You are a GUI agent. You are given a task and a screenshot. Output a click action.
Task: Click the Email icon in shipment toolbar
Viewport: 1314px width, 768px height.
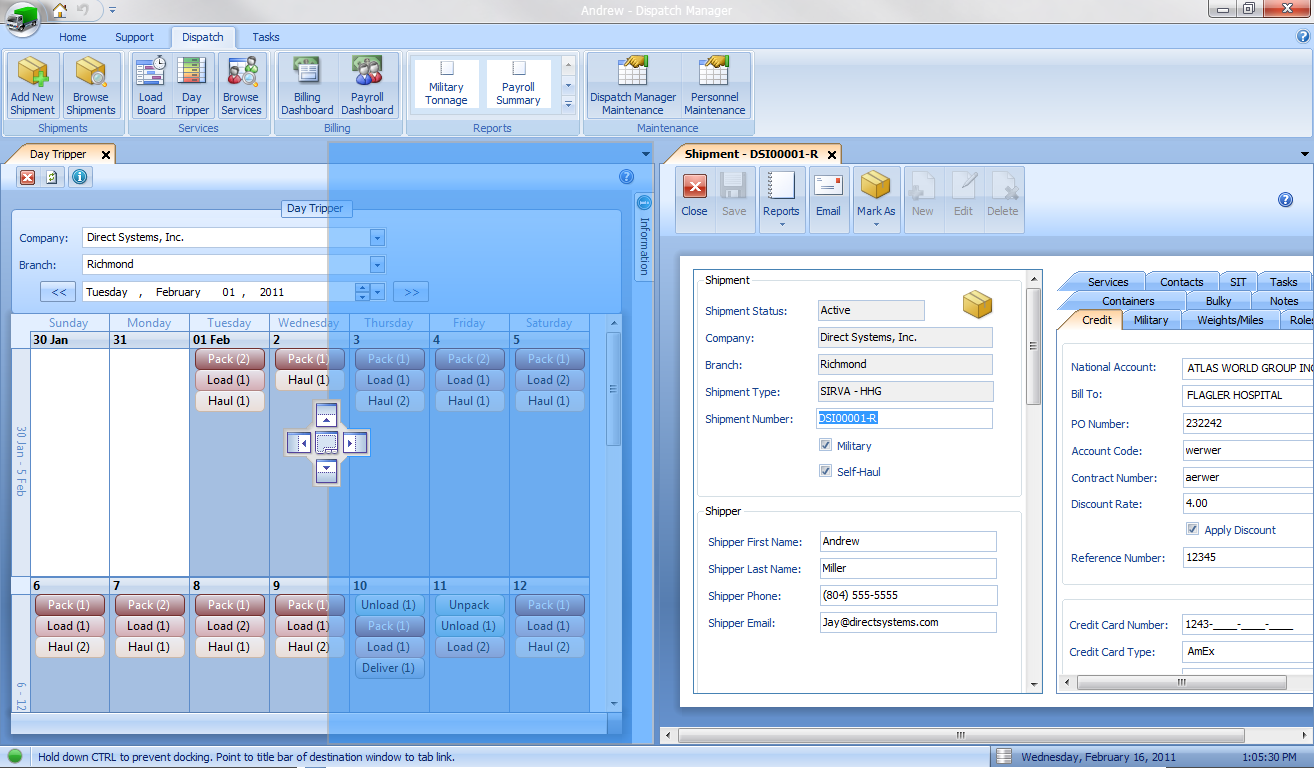tap(828, 195)
